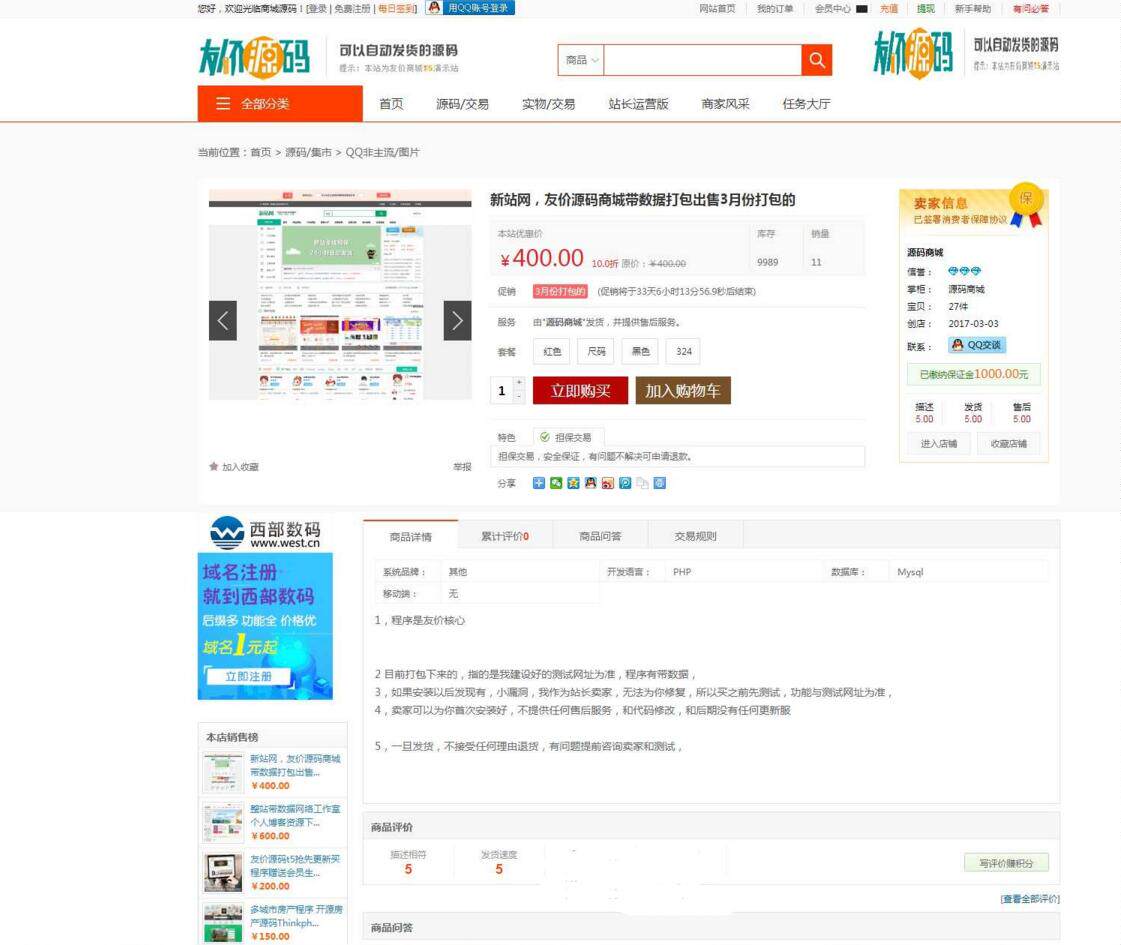The image size is (1121, 945).
Task: Select the 324 package option
Action: [684, 351]
